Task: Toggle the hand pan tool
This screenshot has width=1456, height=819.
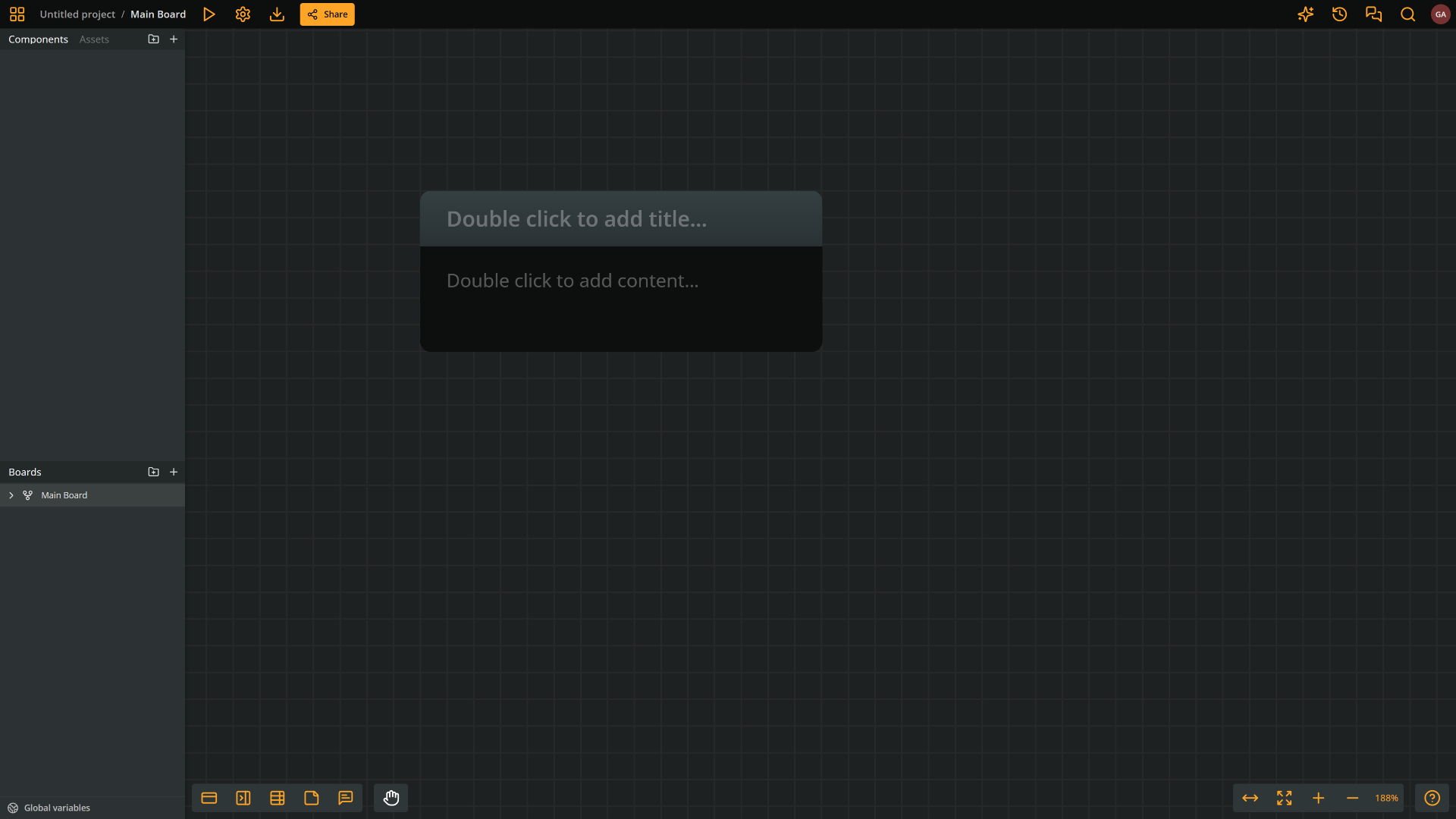Action: pos(391,798)
